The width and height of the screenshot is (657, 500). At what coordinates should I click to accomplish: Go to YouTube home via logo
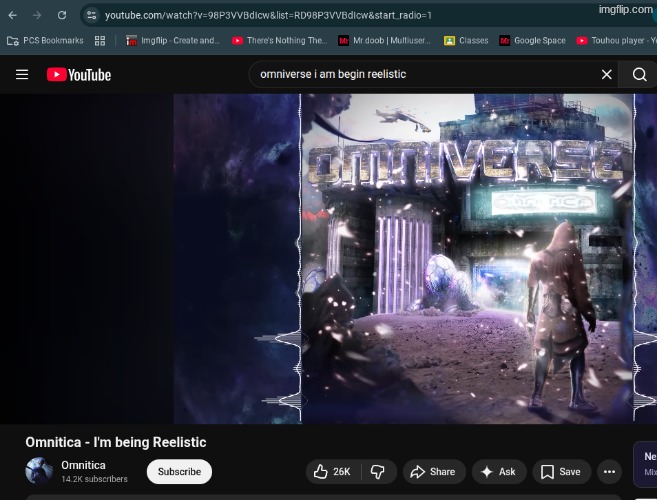pos(79,75)
